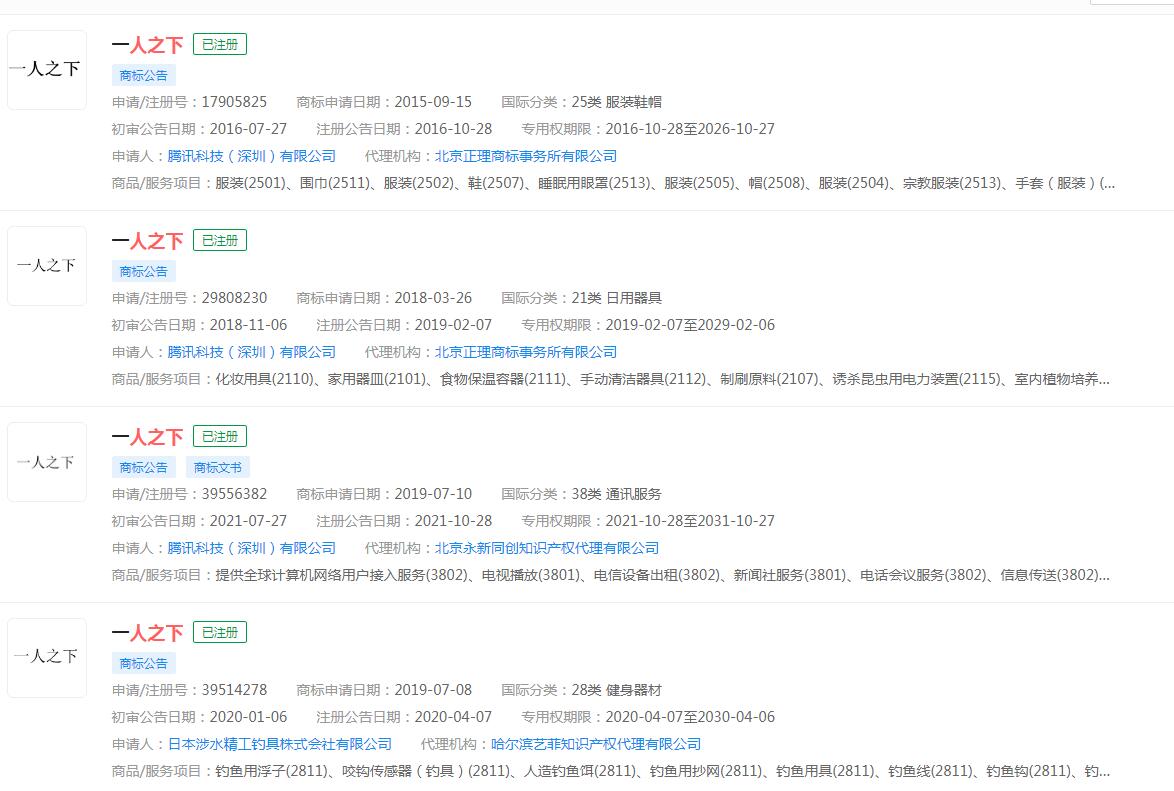Open trademark thumbnail for registration 17905825

(x=47, y=70)
